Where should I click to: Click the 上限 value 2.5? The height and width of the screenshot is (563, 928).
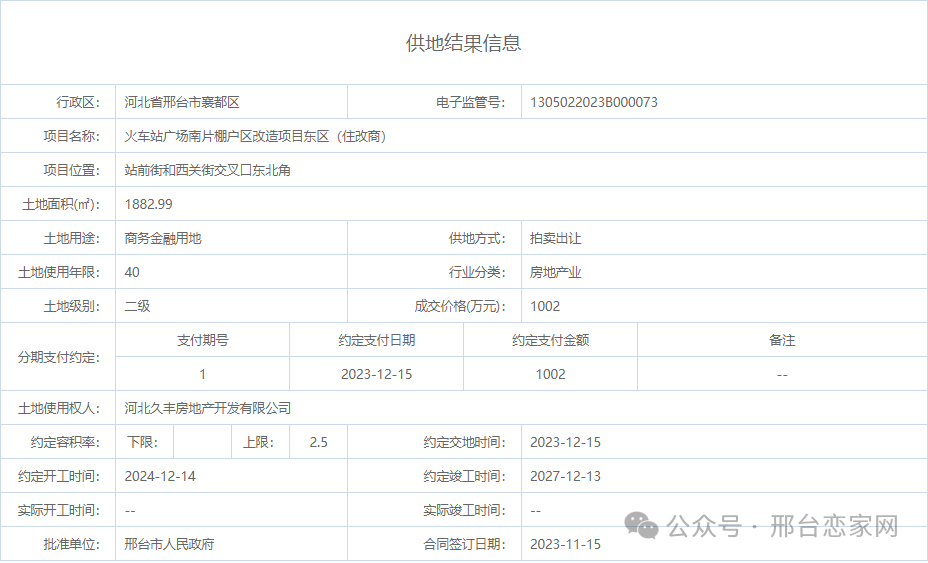(318, 443)
